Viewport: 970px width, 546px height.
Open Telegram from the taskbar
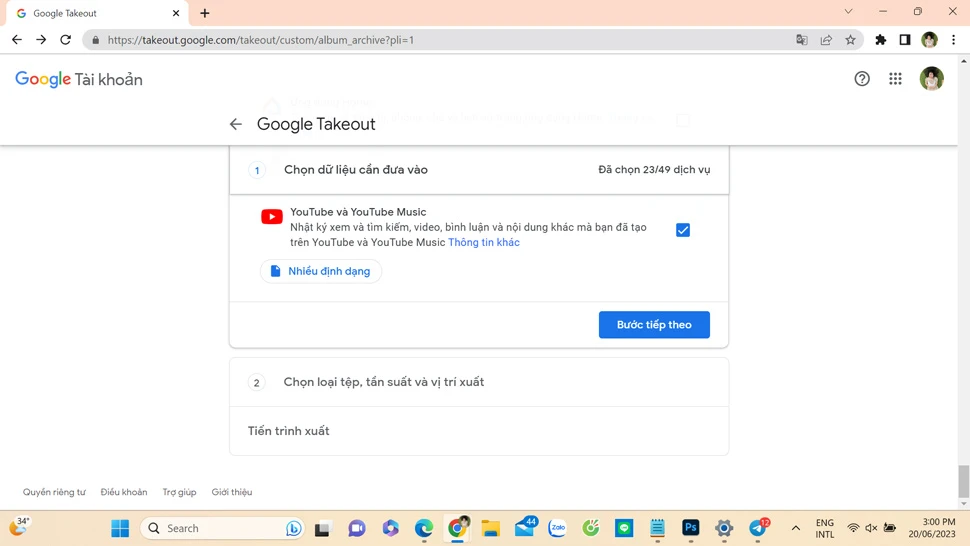click(758, 528)
